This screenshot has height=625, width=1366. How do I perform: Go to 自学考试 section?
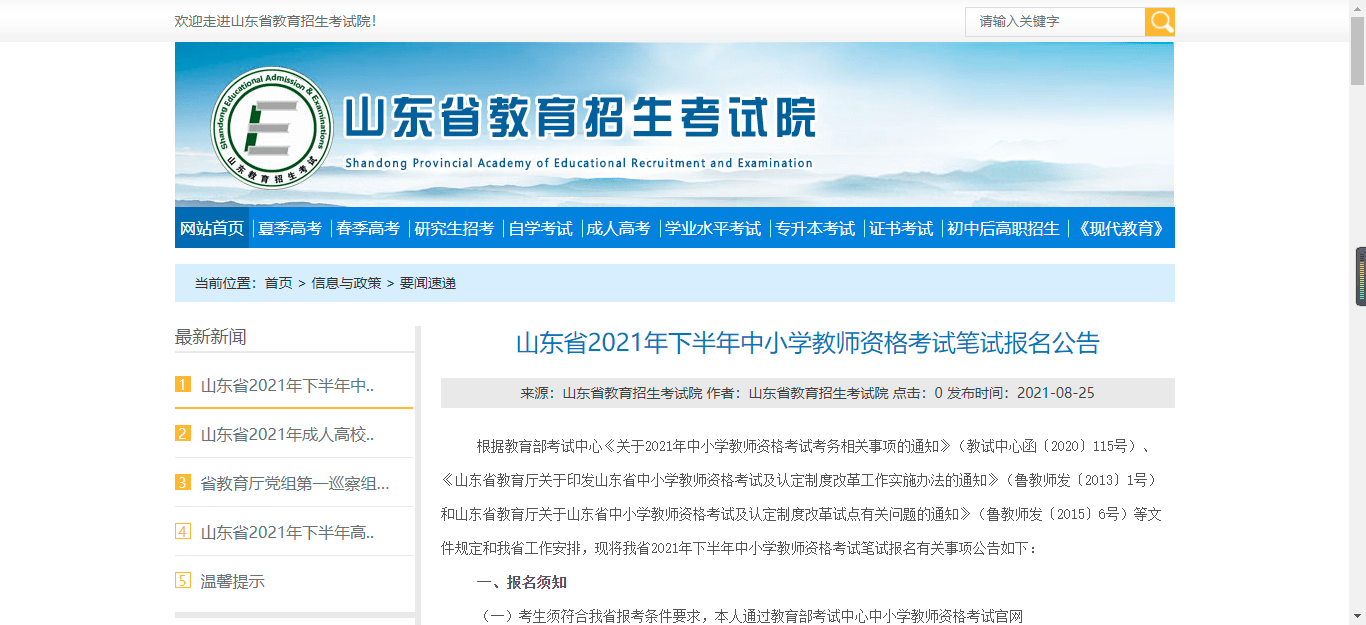(x=540, y=228)
